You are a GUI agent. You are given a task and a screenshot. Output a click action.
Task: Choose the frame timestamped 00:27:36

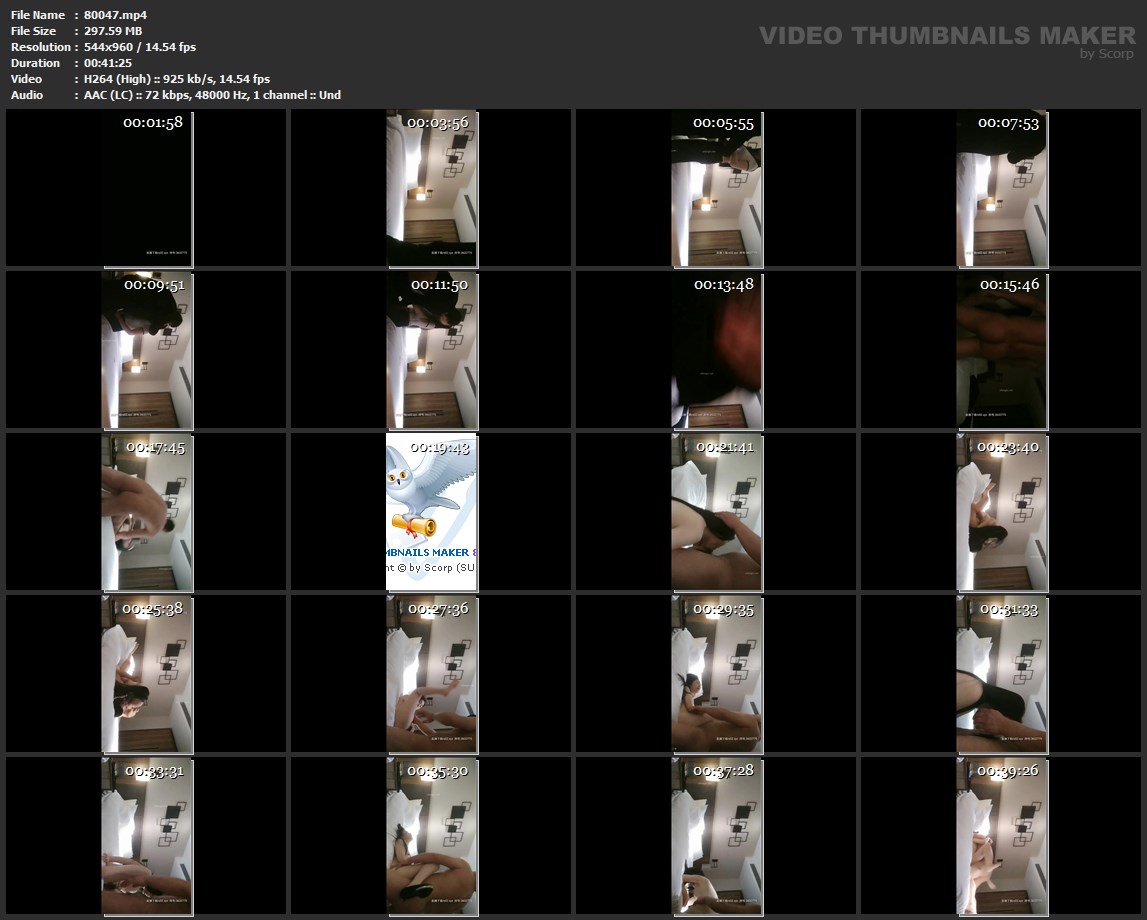tap(432, 674)
